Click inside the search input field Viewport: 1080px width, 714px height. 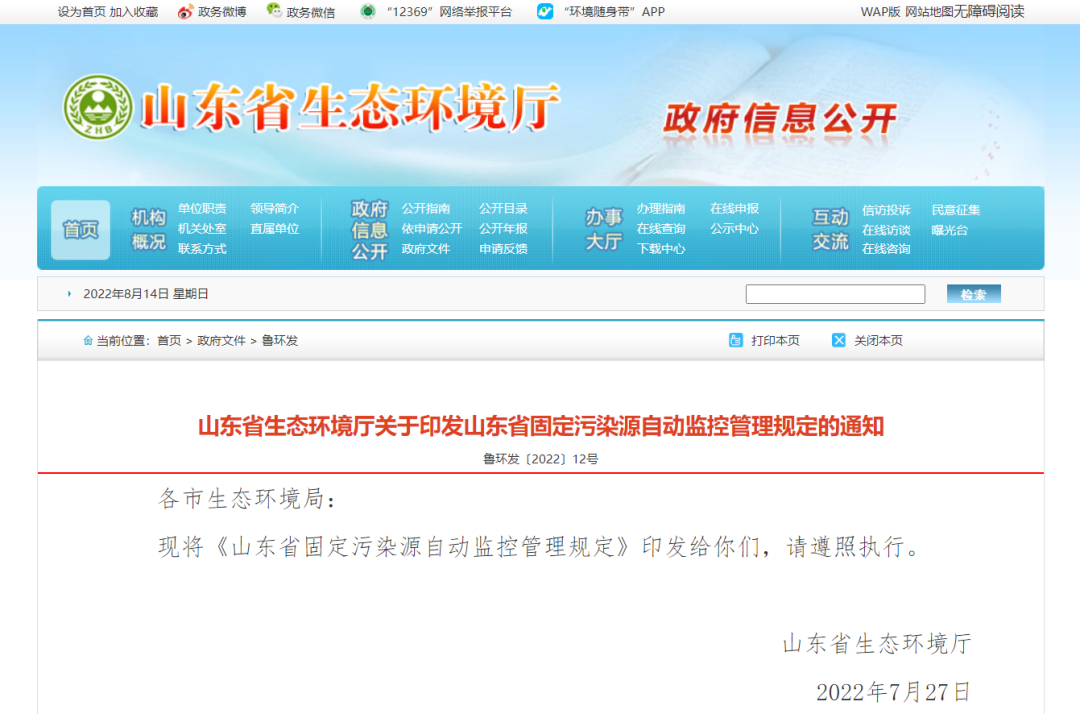(x=836, y=293)
